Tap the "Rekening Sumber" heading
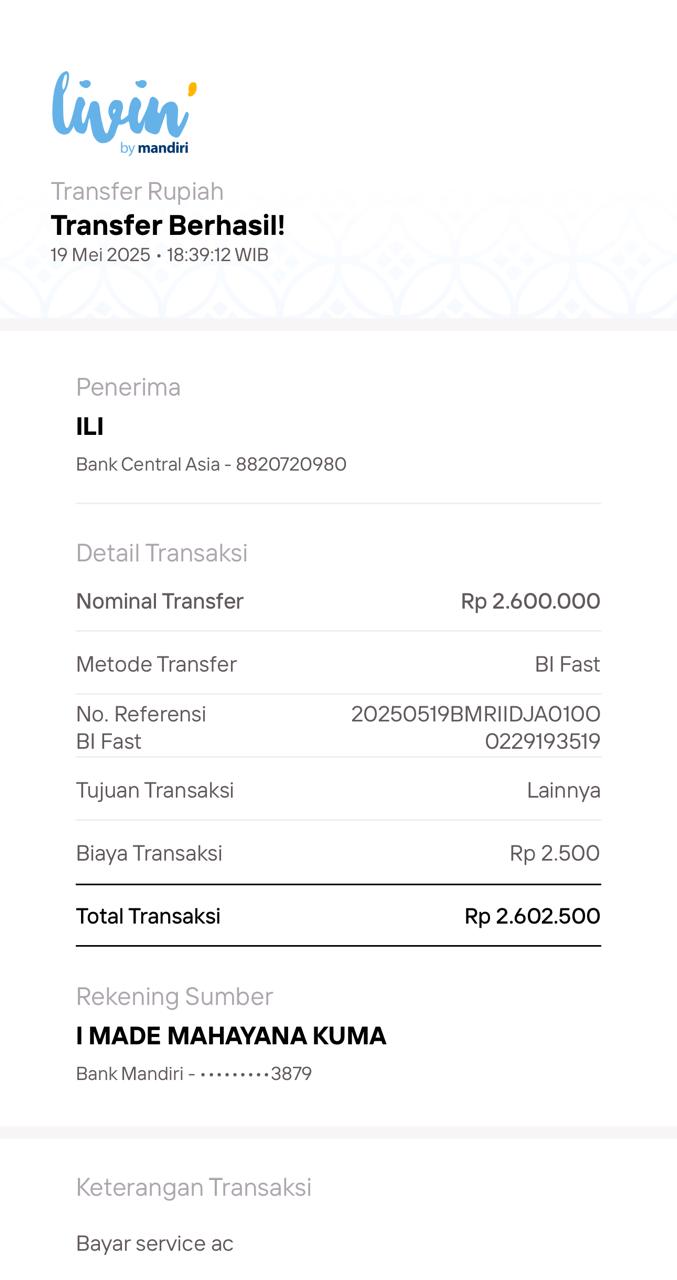 click(x=174, y=996)
